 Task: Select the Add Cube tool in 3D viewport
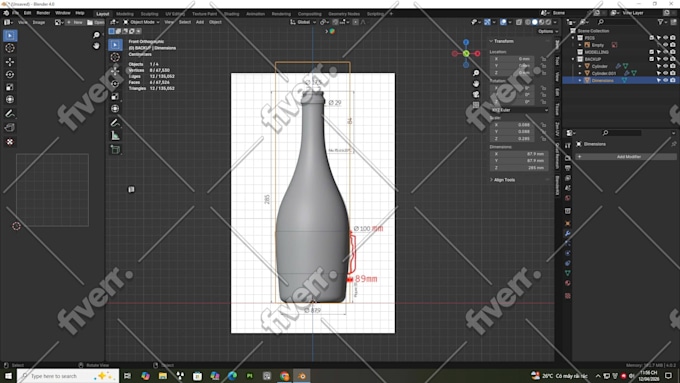(x=115, y=150)
